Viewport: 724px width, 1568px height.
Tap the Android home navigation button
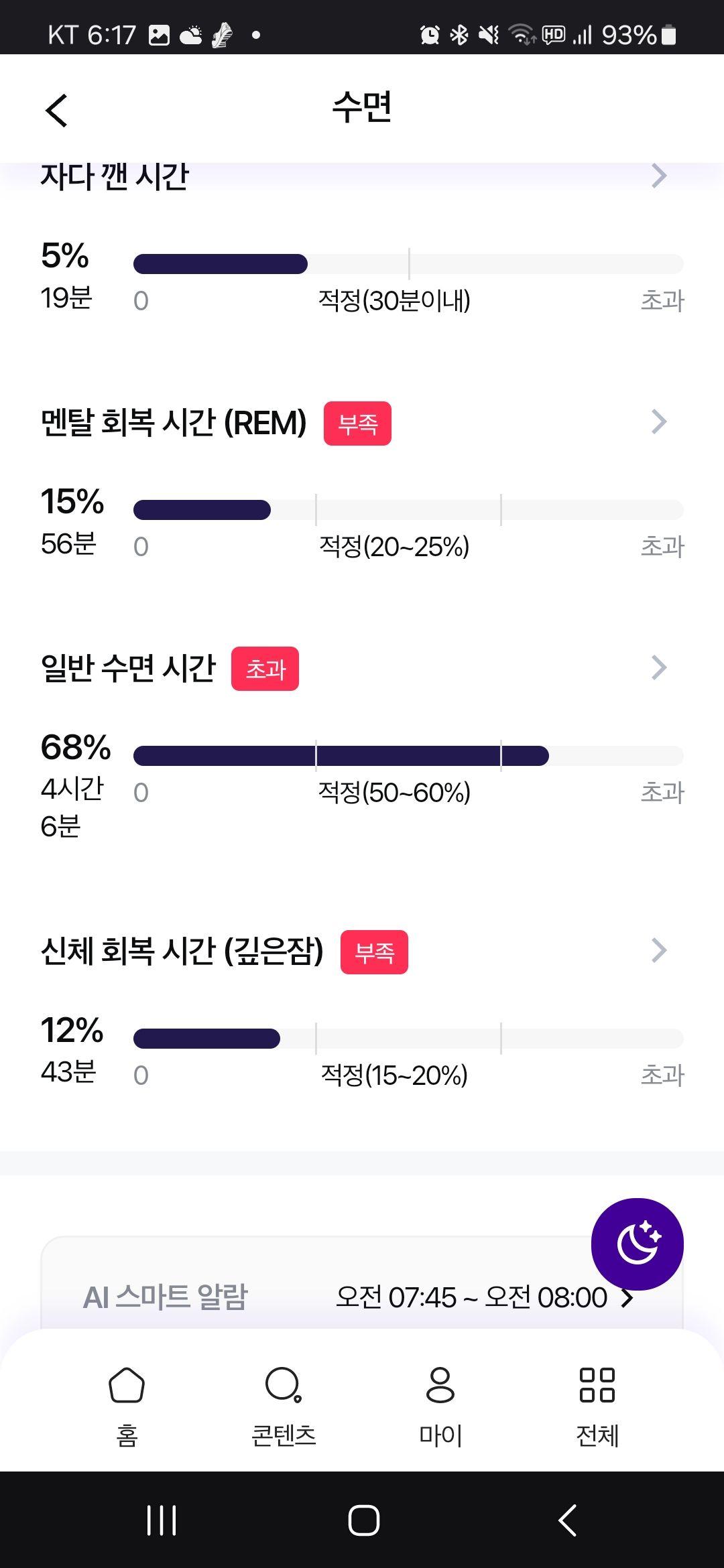coord(363,1520)
